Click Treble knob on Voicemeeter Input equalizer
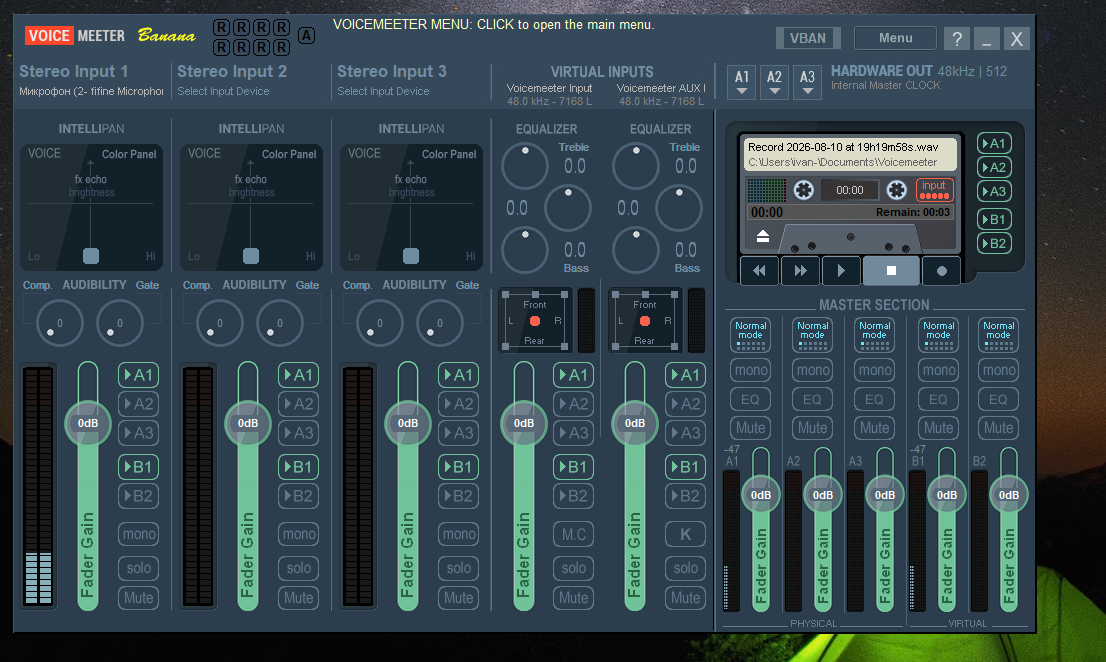Viewport: 1106px width, 662px height. pos(525,166)
